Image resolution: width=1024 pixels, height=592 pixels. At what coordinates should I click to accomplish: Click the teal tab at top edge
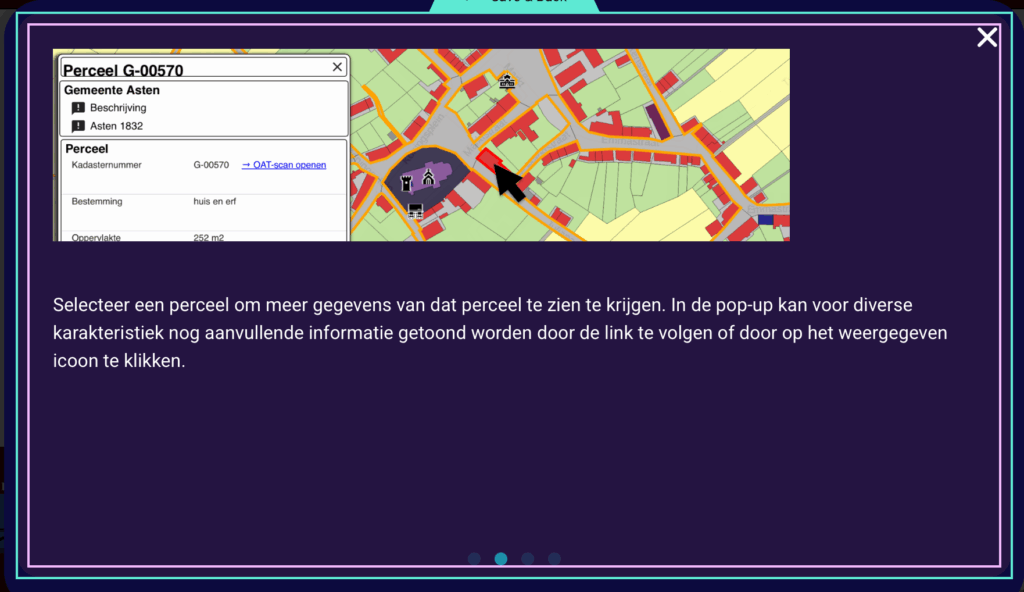coord(514,4)
